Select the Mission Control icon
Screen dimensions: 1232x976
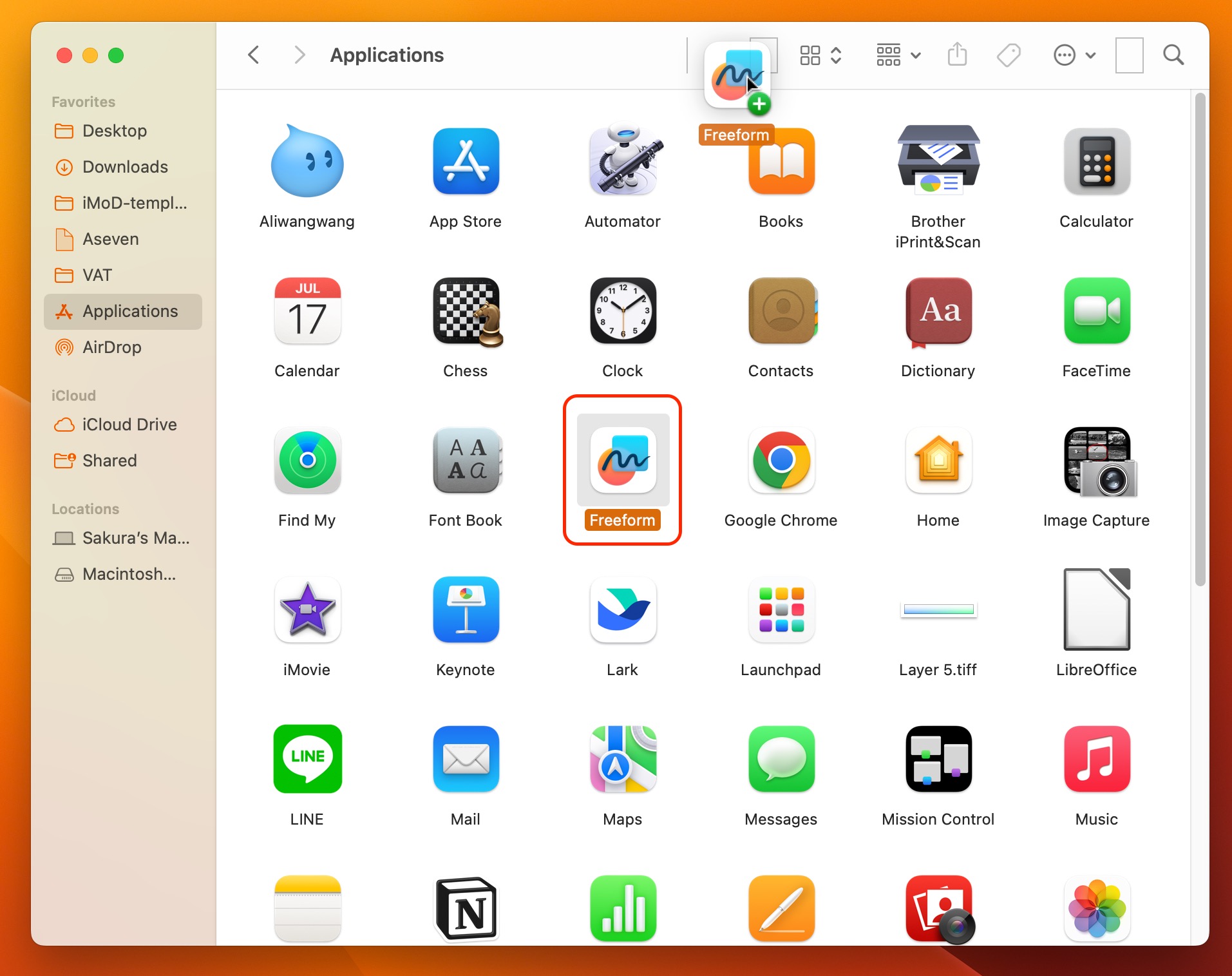click(938, 759)
